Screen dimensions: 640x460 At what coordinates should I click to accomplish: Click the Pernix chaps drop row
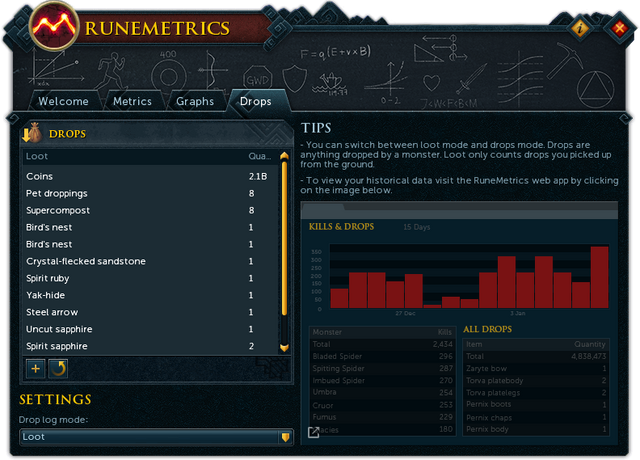point(536,417)
